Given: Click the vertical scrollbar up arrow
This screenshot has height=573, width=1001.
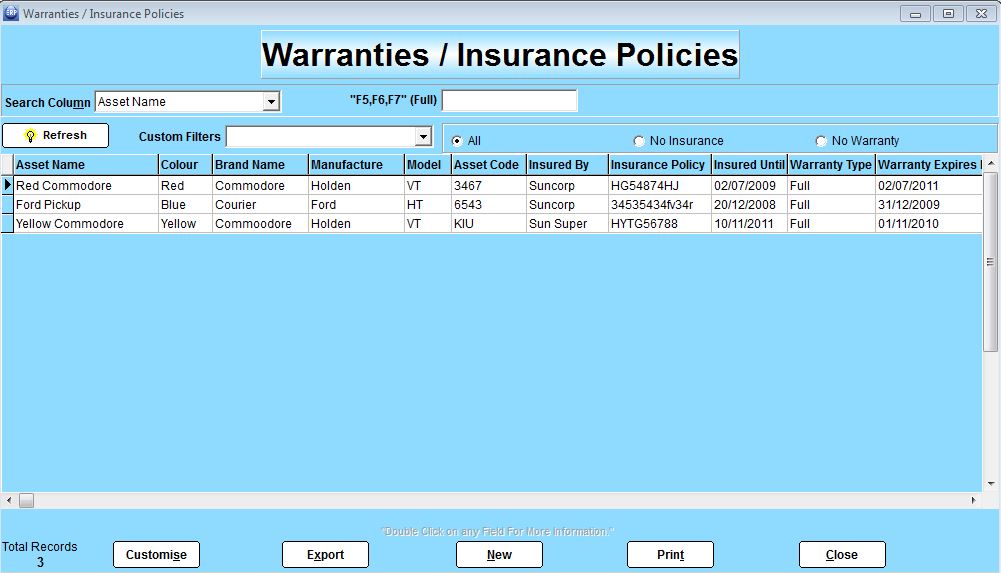Looking at the screenshot, I should [990, 163].
